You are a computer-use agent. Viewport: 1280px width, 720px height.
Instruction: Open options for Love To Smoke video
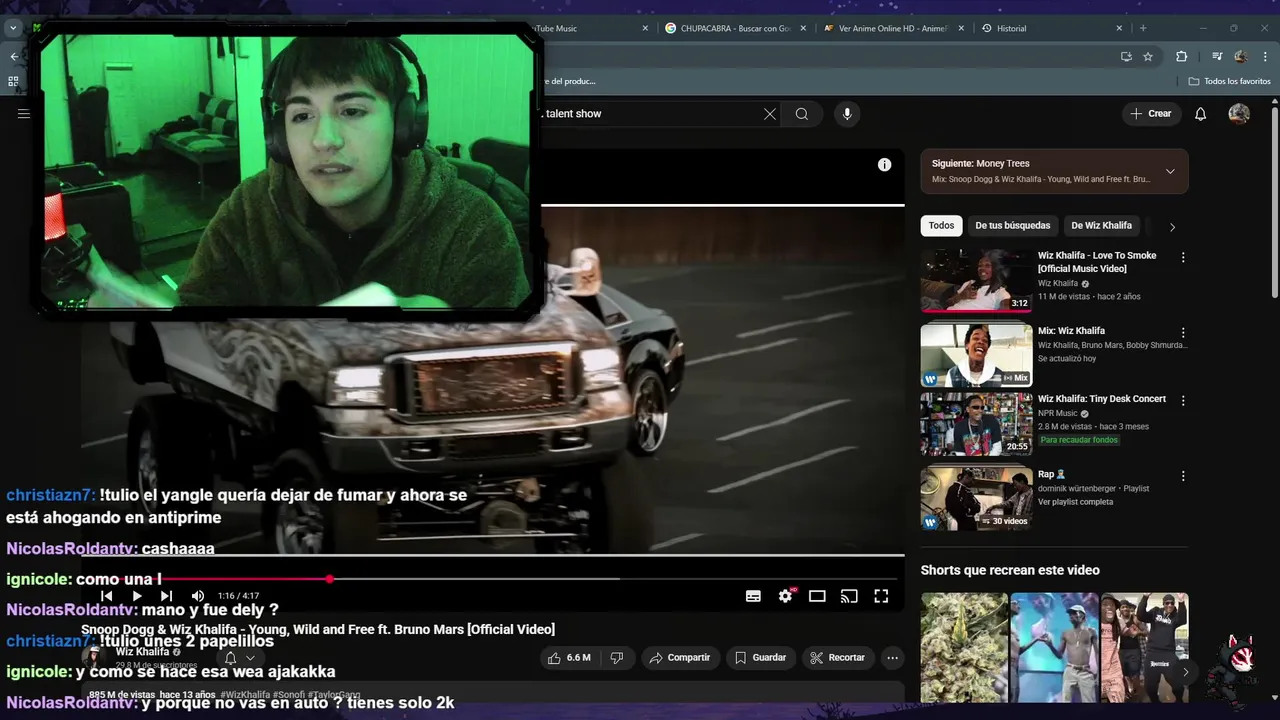(x=1183, y=258)
